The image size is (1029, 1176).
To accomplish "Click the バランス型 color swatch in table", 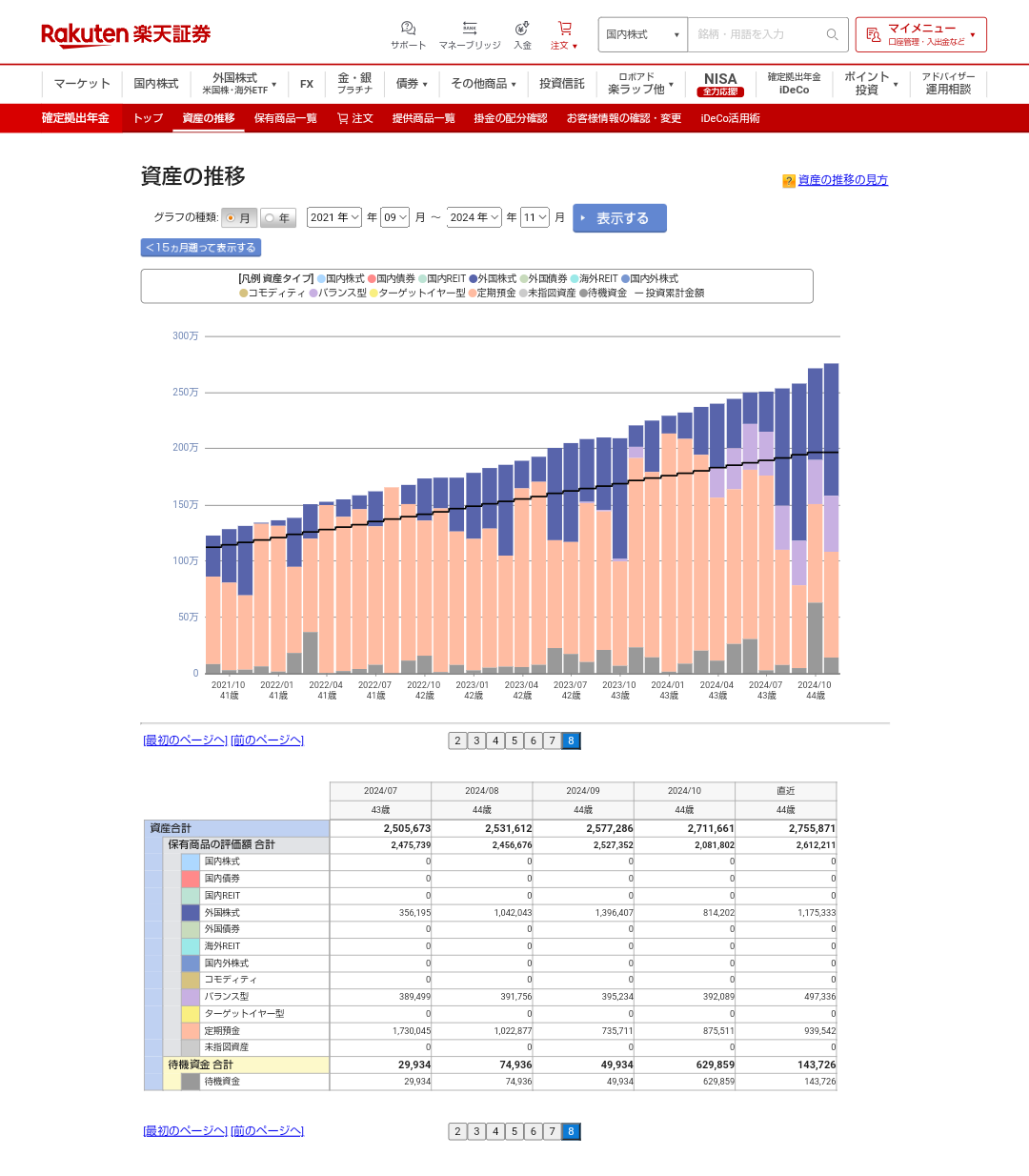I will [191, 997].
